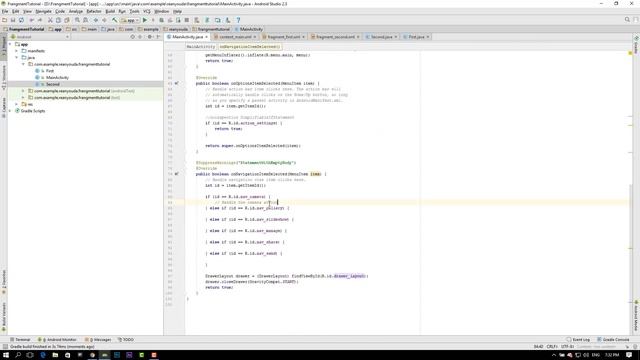Click the Undo arrow icon
This screenshot has height=360, width=640.
click(31, 20)
